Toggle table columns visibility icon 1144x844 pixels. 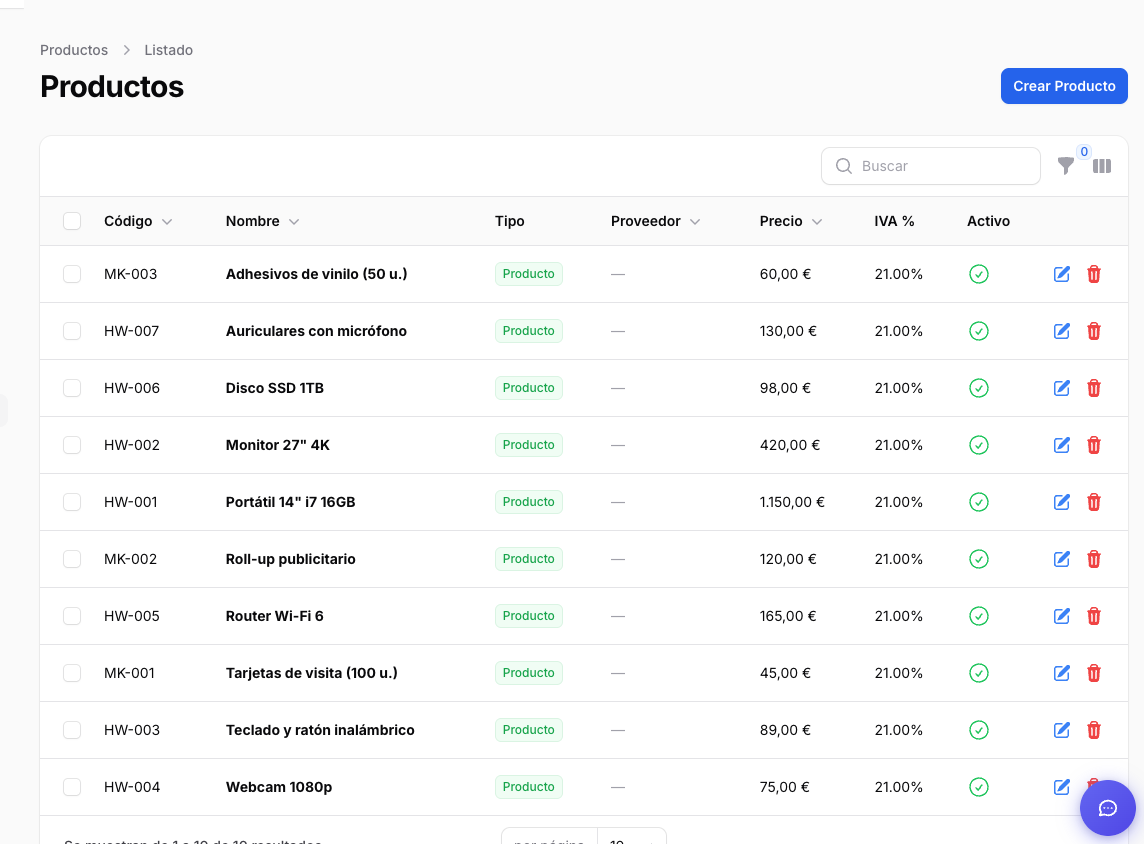1102,166
